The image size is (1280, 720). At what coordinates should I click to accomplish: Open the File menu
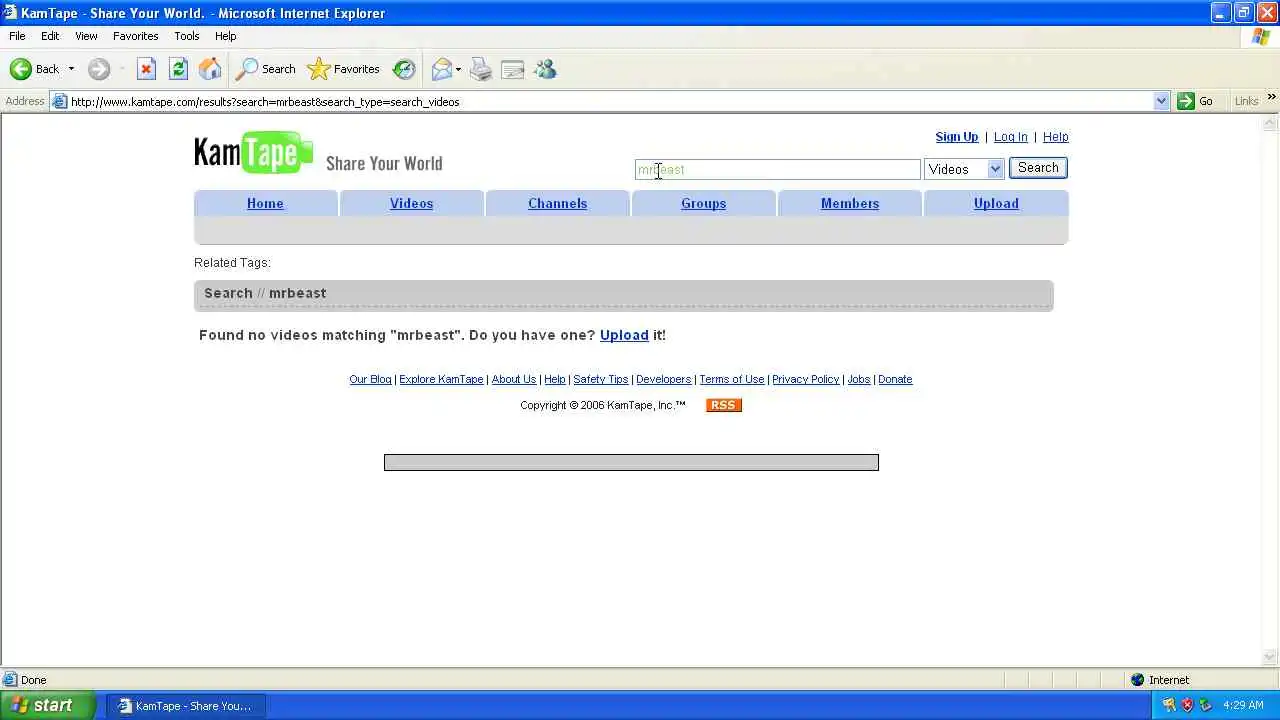(x=17, y=36)
